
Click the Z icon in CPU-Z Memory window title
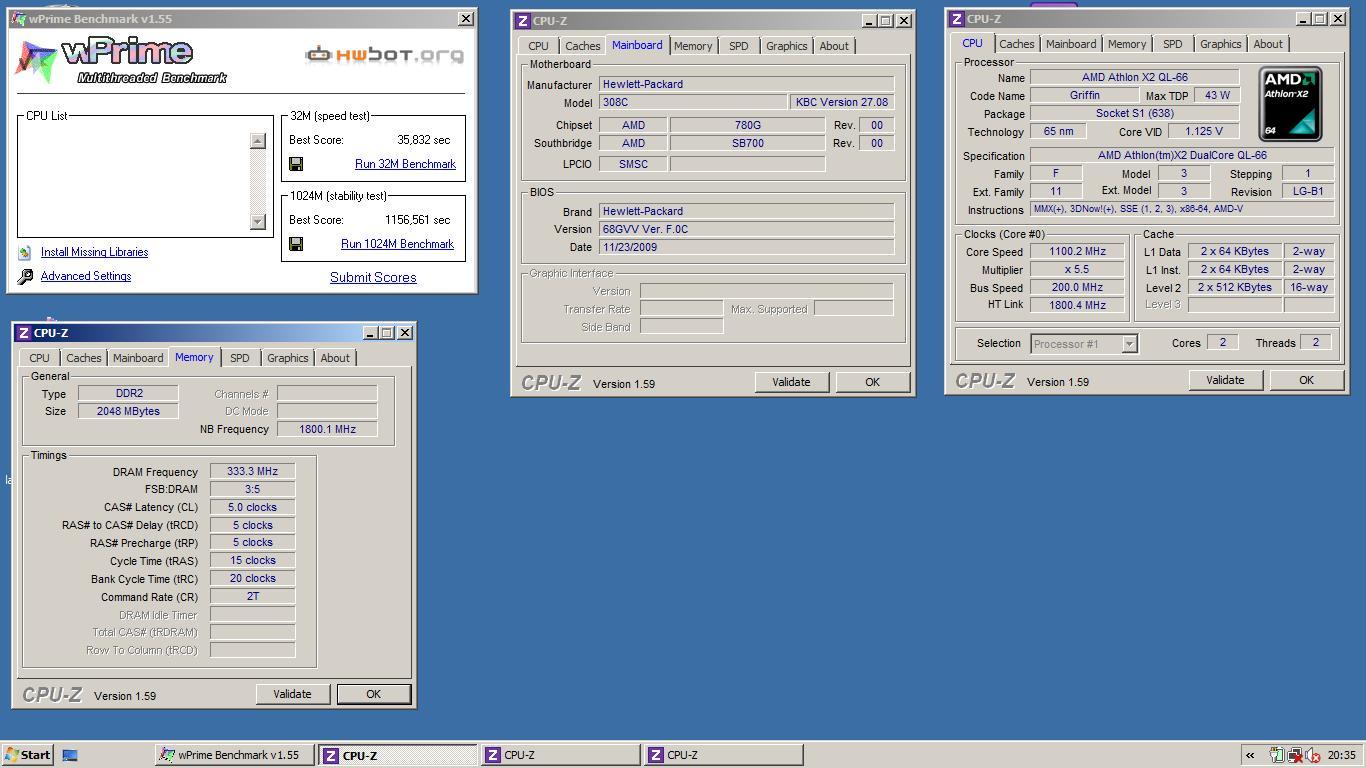pyautogui.click(x=24, y=333)
